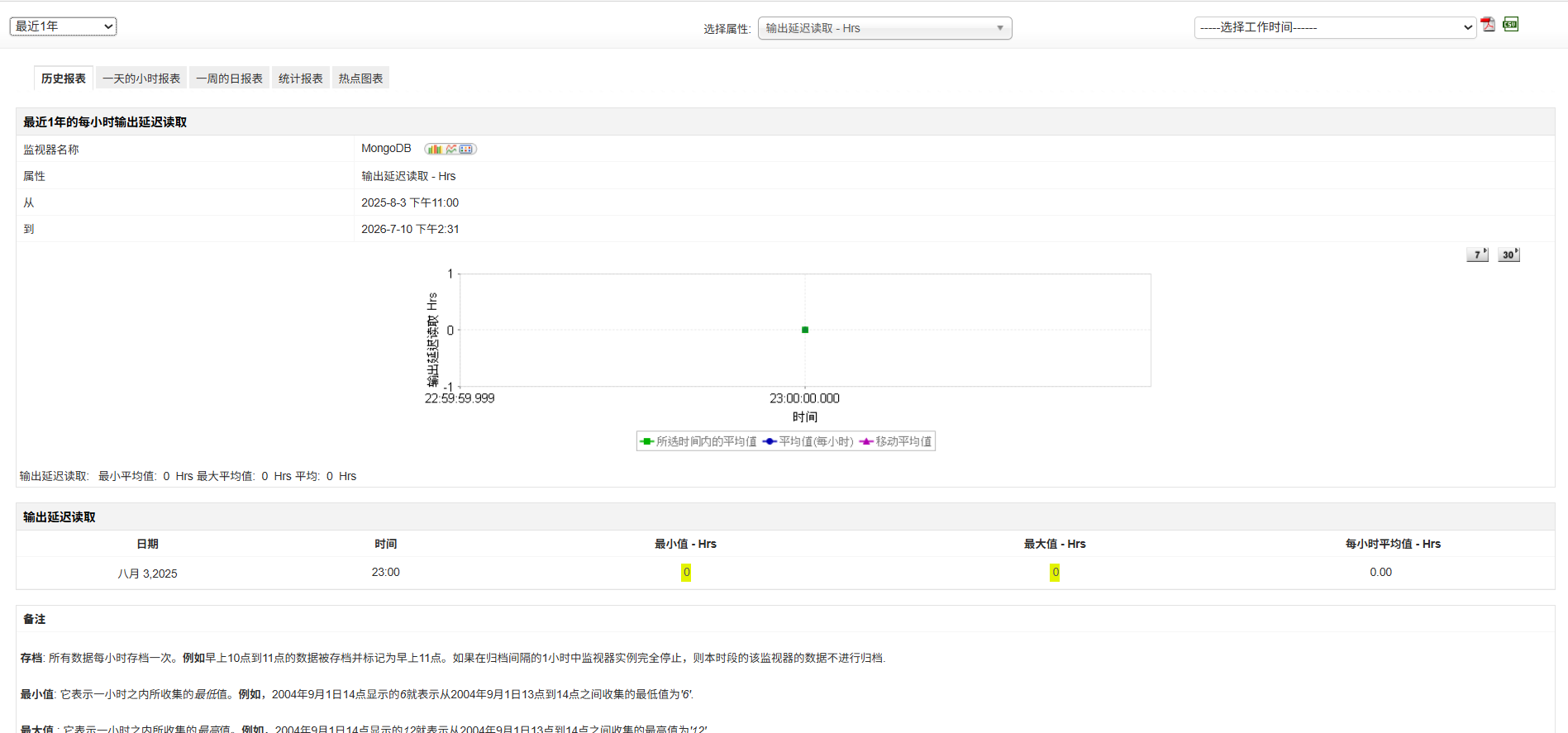
Task: Click the 最近1年的每小时输出延迟读取 heading
Action: tap(105, 122)
